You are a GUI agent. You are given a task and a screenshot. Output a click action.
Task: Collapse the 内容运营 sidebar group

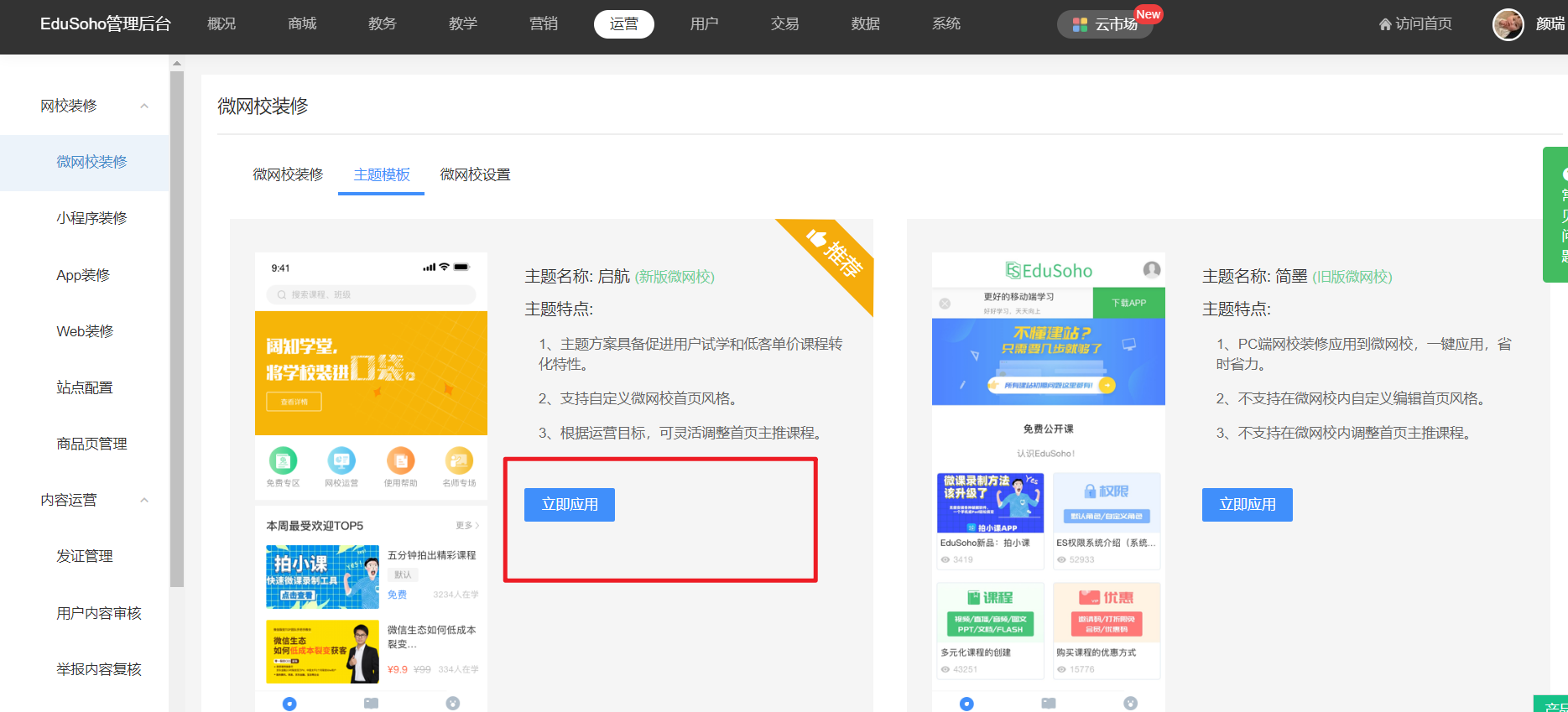pos(144,500)
